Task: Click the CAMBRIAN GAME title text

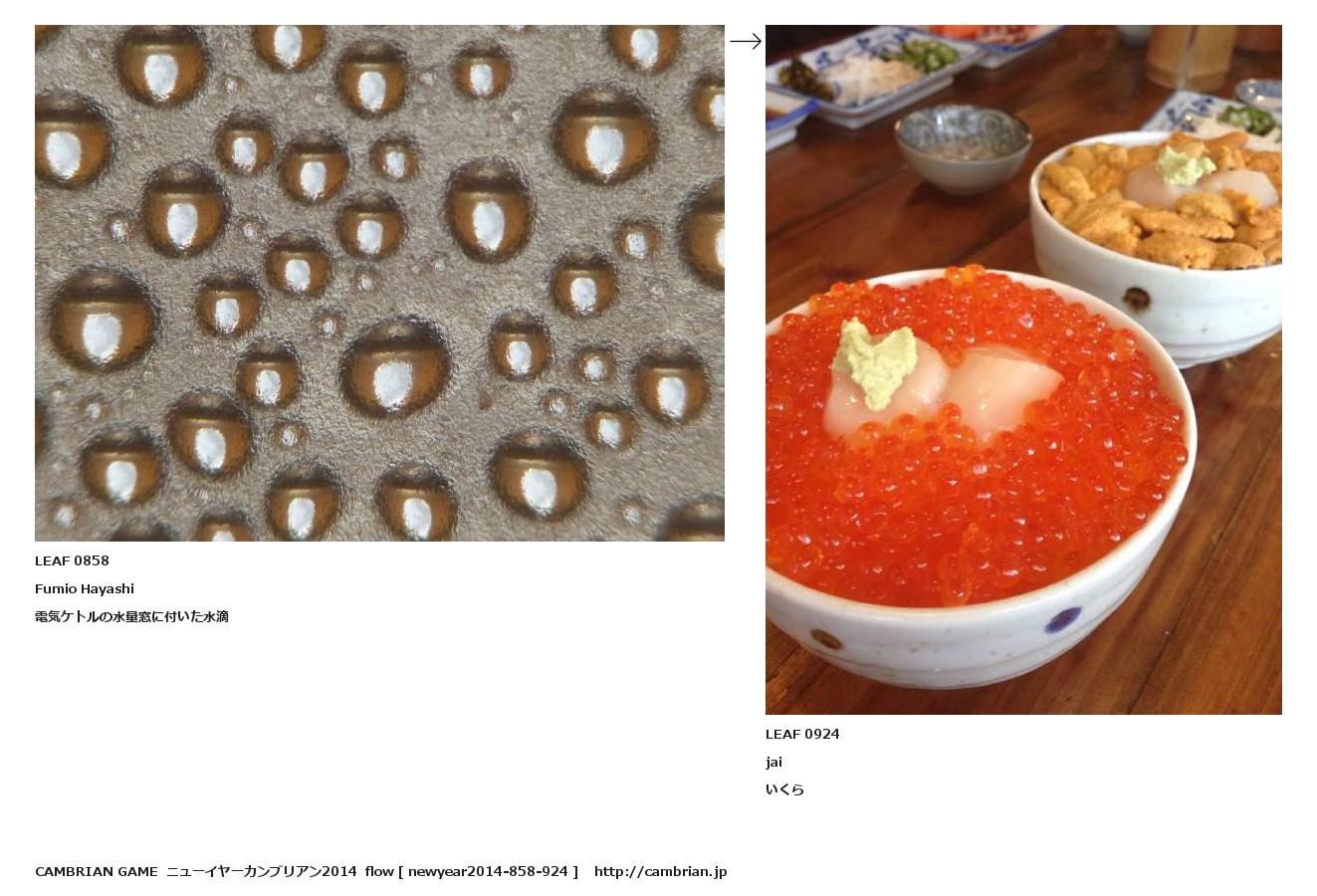Action: (x=97, y=871)
